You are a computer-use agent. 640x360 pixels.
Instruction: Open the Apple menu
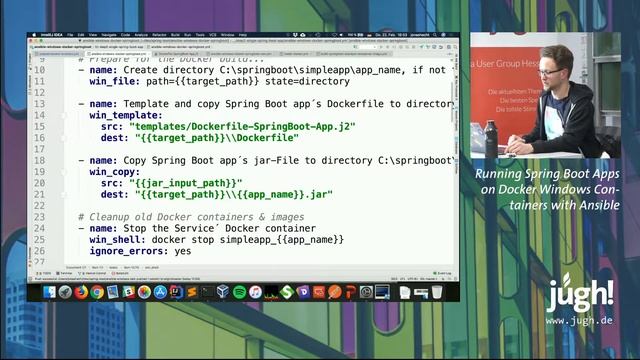(34, 35)
